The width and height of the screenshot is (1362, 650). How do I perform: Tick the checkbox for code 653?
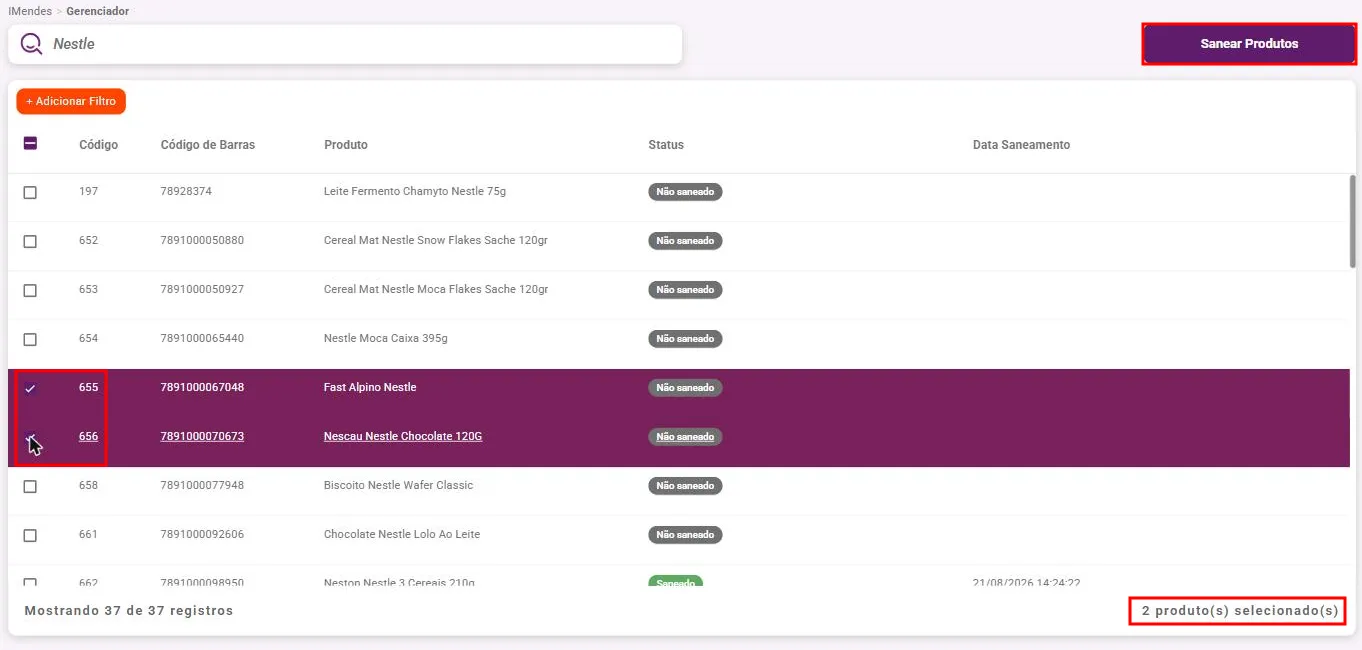click(x=30, y=290)
